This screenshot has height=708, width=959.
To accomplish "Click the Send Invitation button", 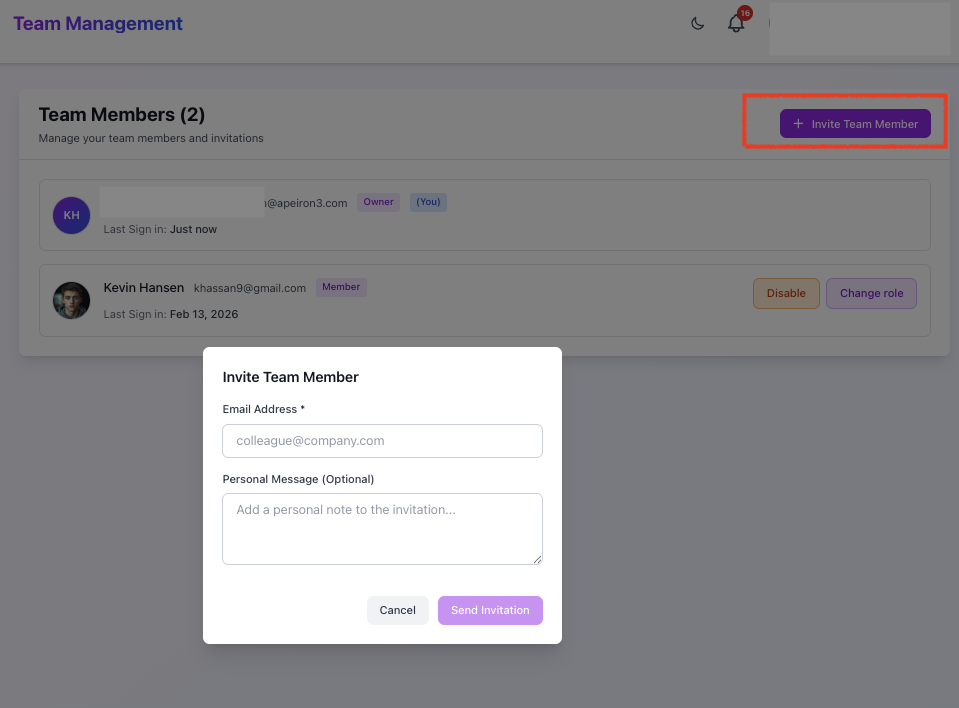I will (490, 610).
